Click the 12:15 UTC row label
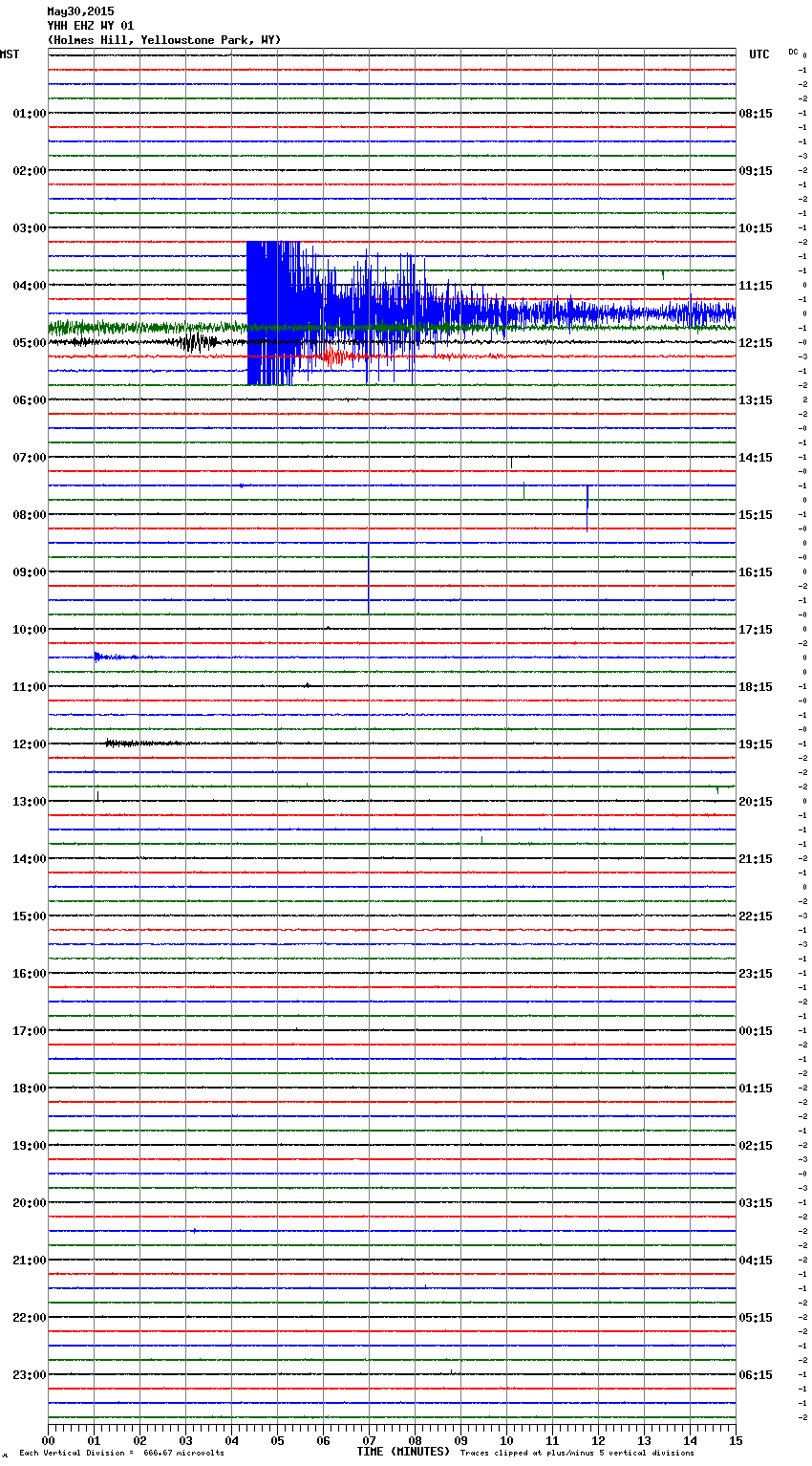Screen dimensions: 812x1466 [x=756, y=343]
